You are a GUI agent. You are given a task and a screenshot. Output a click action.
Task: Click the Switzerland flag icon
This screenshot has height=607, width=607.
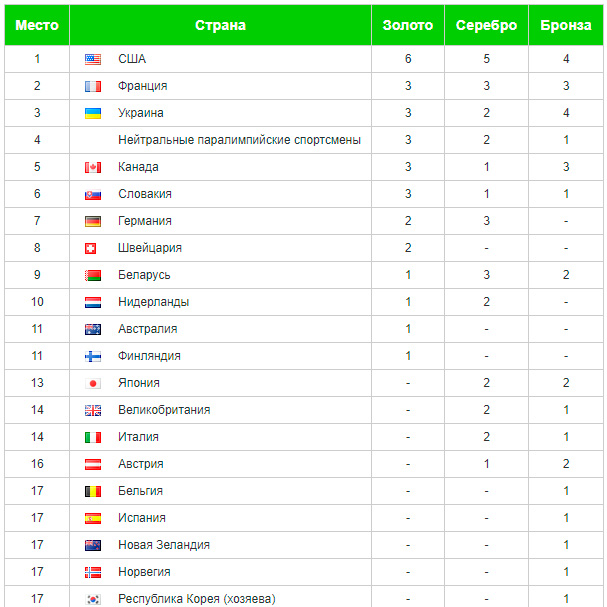click(x=91, y=248)
